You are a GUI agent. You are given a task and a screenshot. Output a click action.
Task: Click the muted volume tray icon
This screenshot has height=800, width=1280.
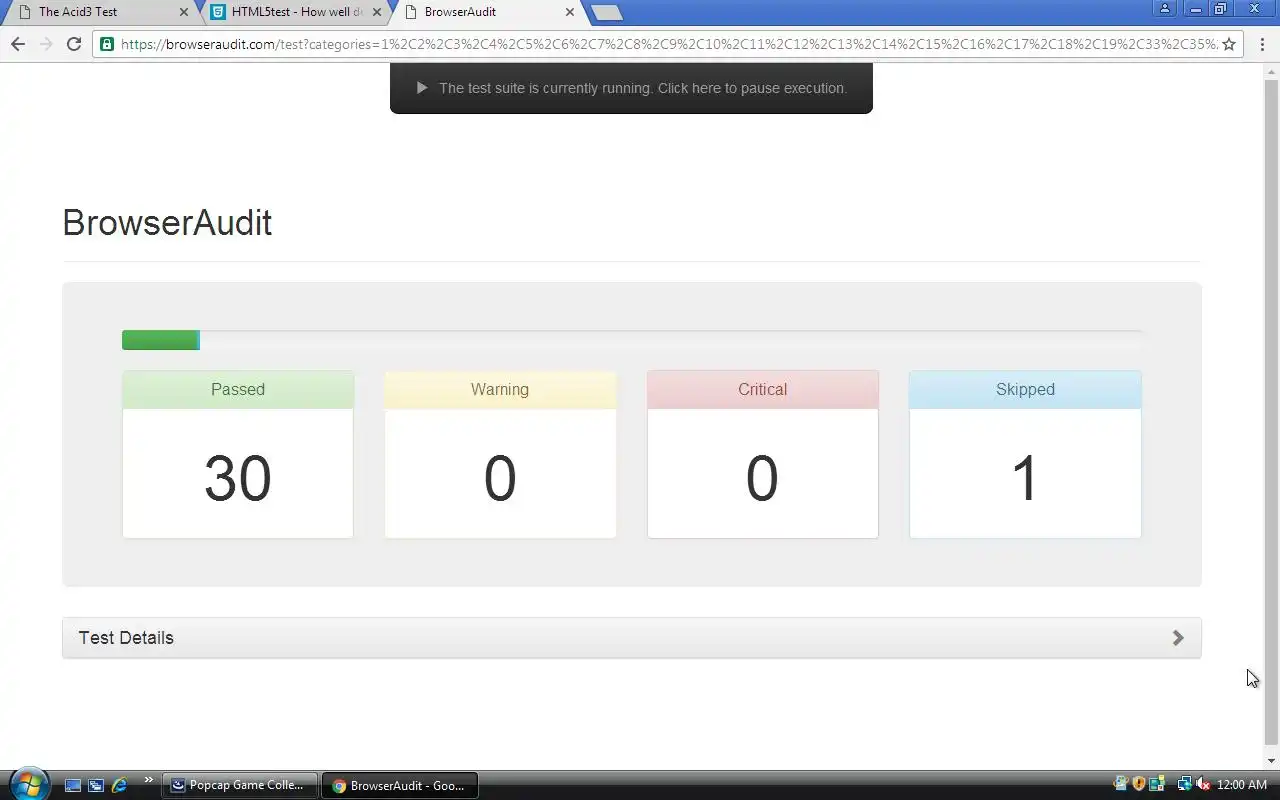coord(1203,785)
